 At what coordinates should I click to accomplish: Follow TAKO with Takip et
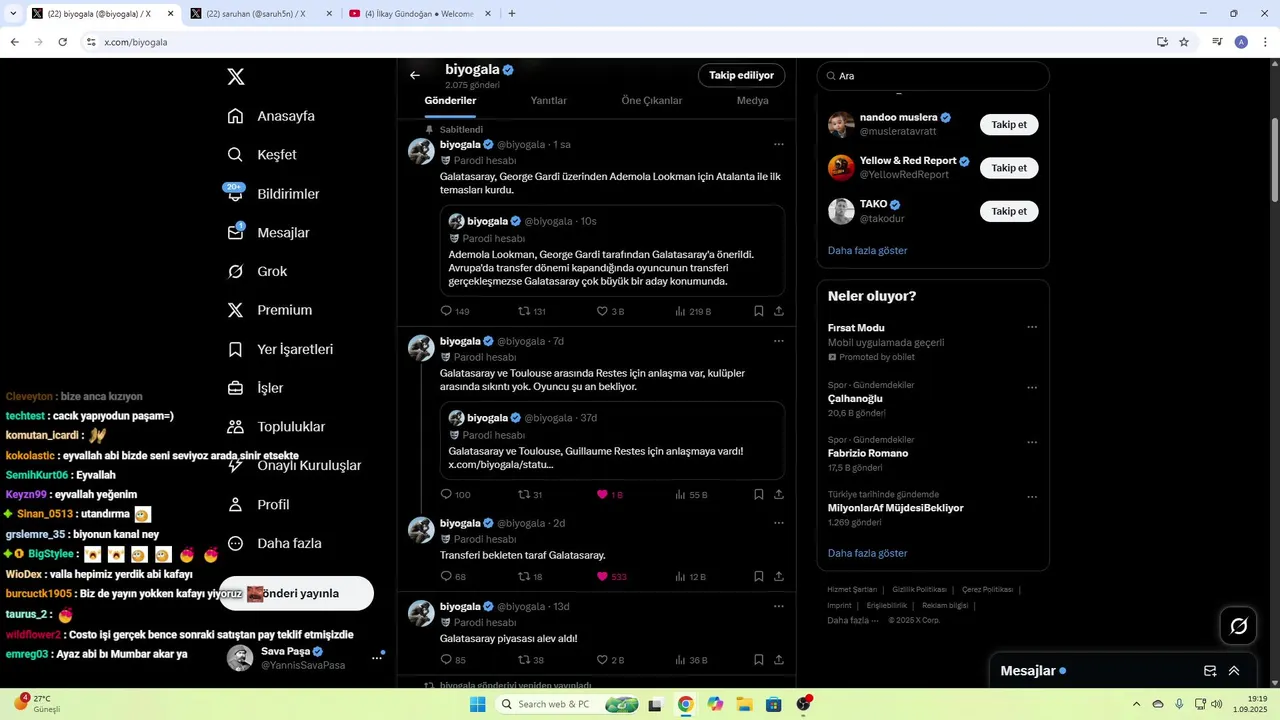[1009, 211]
